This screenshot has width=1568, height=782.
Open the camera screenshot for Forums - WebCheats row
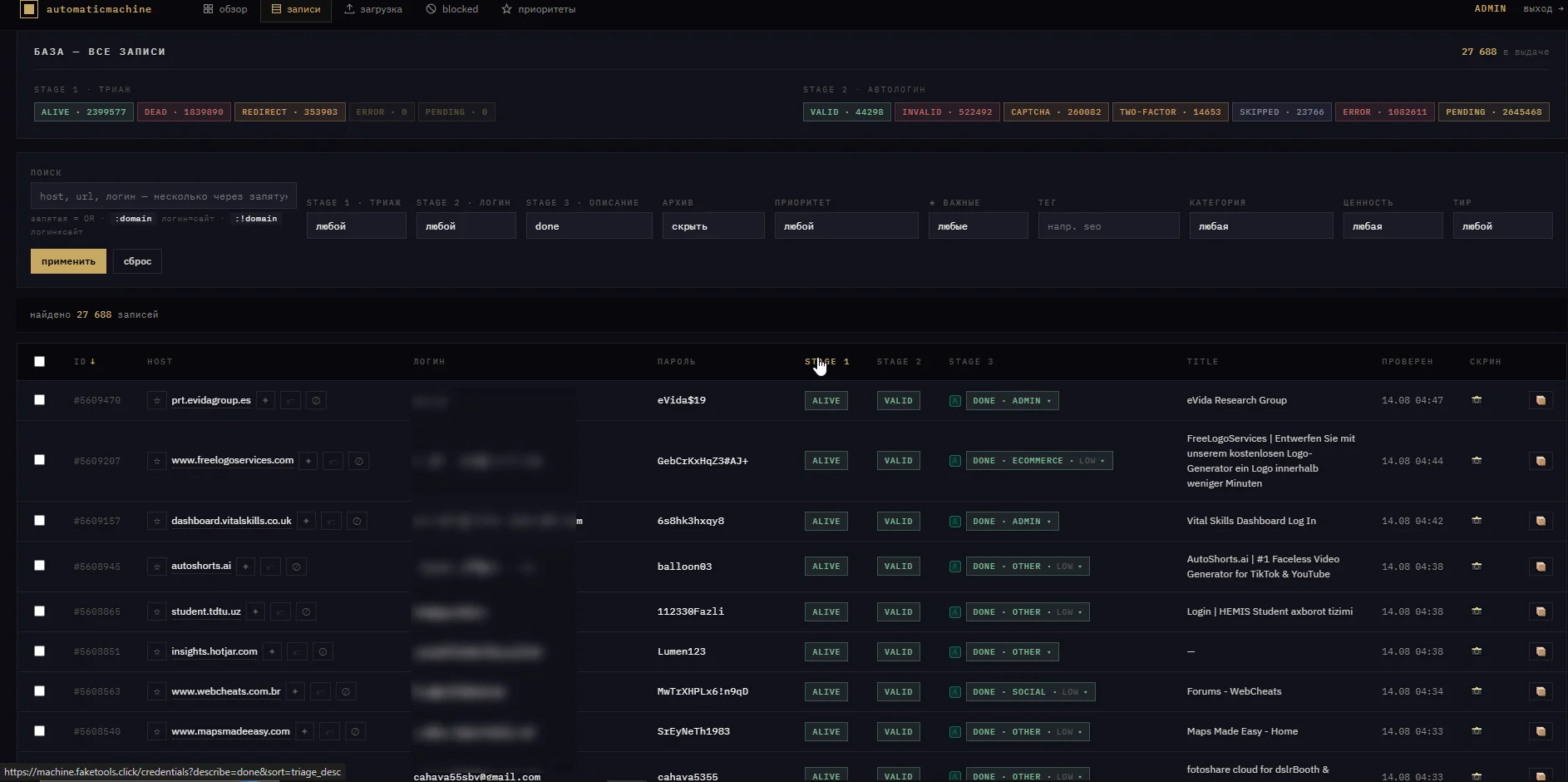(1477, 691)
